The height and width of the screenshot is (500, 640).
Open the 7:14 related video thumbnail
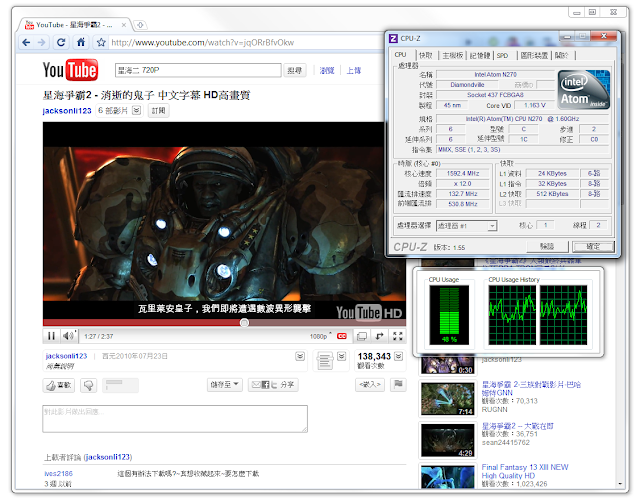[447, 398]
